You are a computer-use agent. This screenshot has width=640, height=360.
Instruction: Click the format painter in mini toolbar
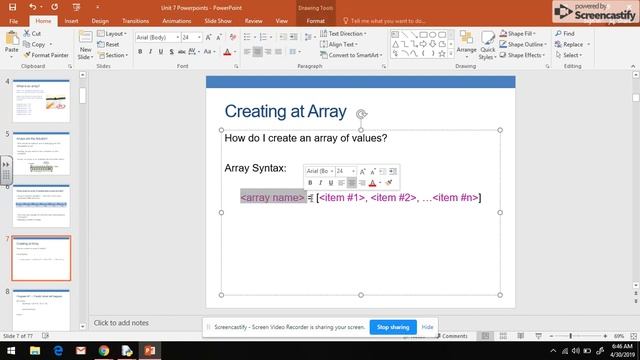(389, 182)
